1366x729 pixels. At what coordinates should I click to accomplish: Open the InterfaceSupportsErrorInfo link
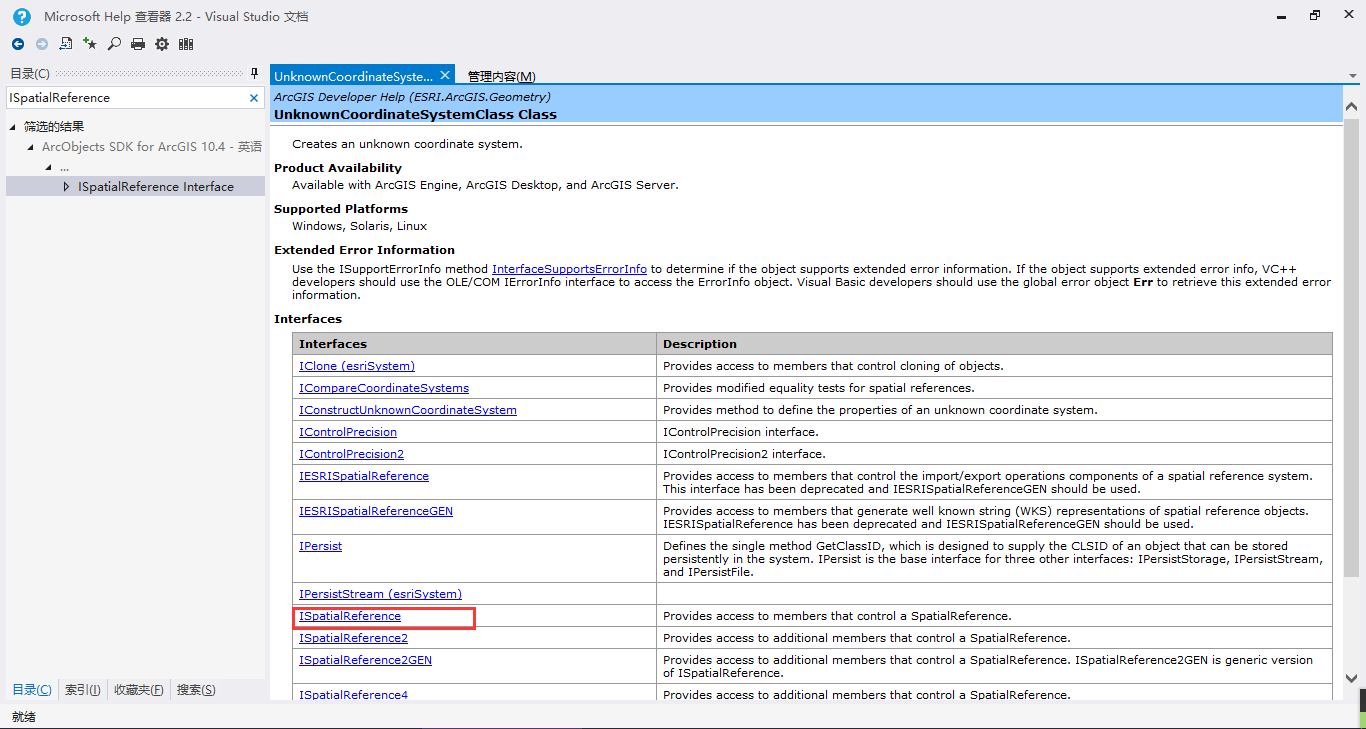click(569, 269)
